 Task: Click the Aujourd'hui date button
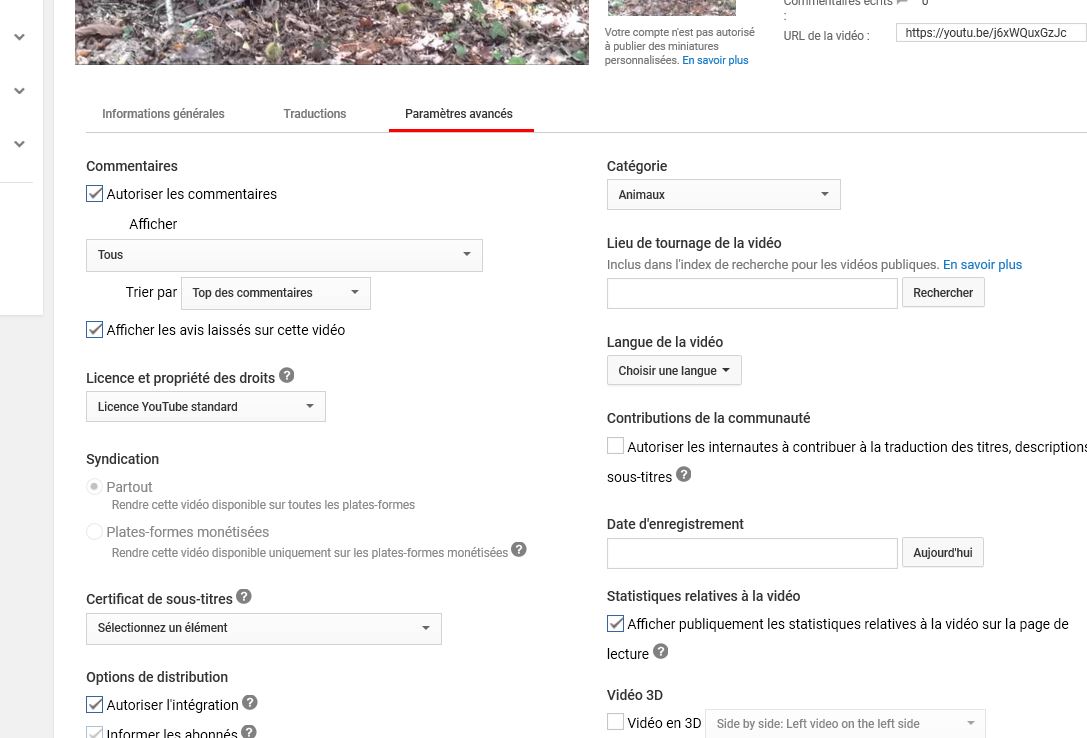pyautogui.click(x=942, y=553)
